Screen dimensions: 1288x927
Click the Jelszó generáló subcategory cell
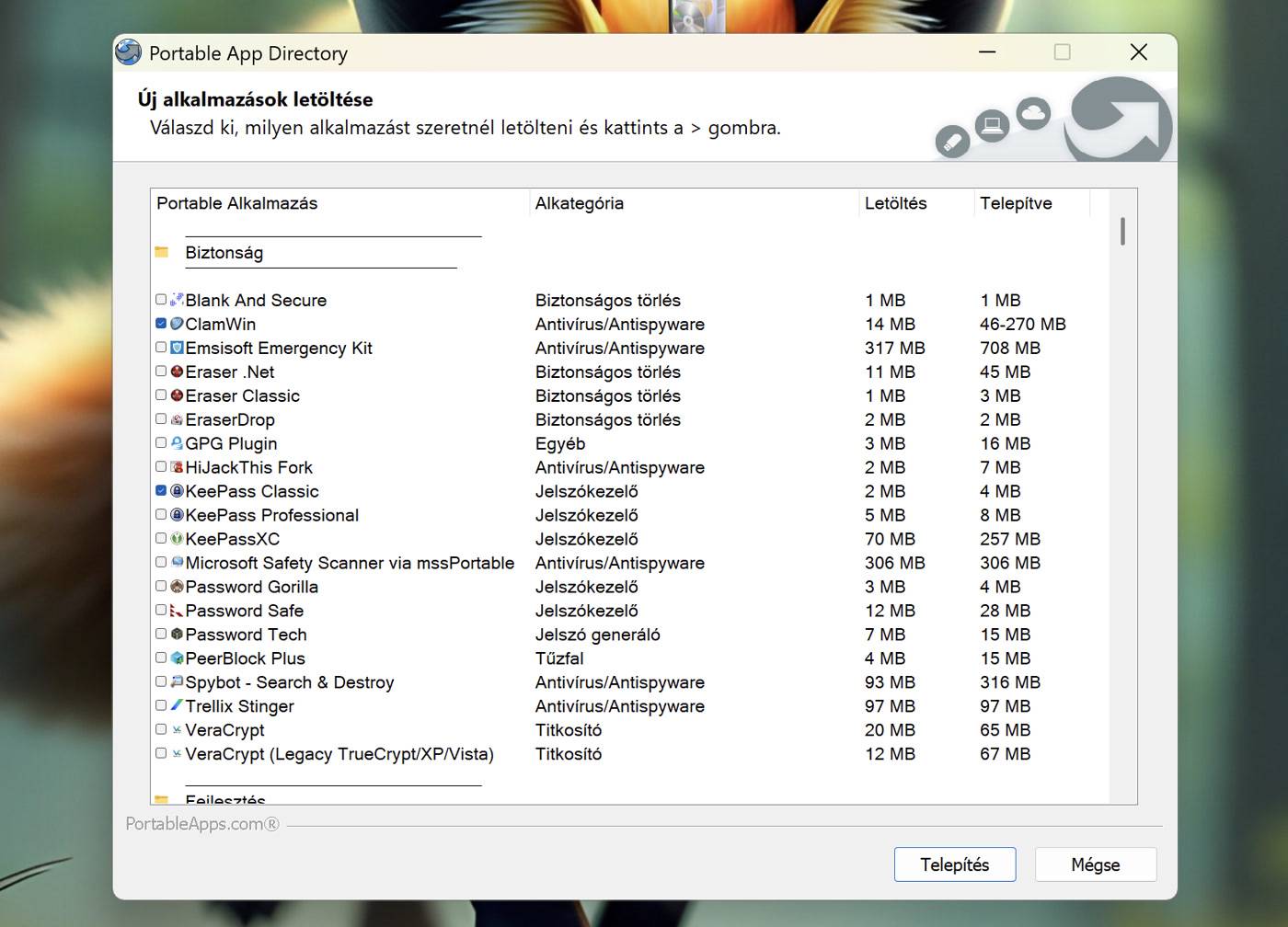click(598, 635)
